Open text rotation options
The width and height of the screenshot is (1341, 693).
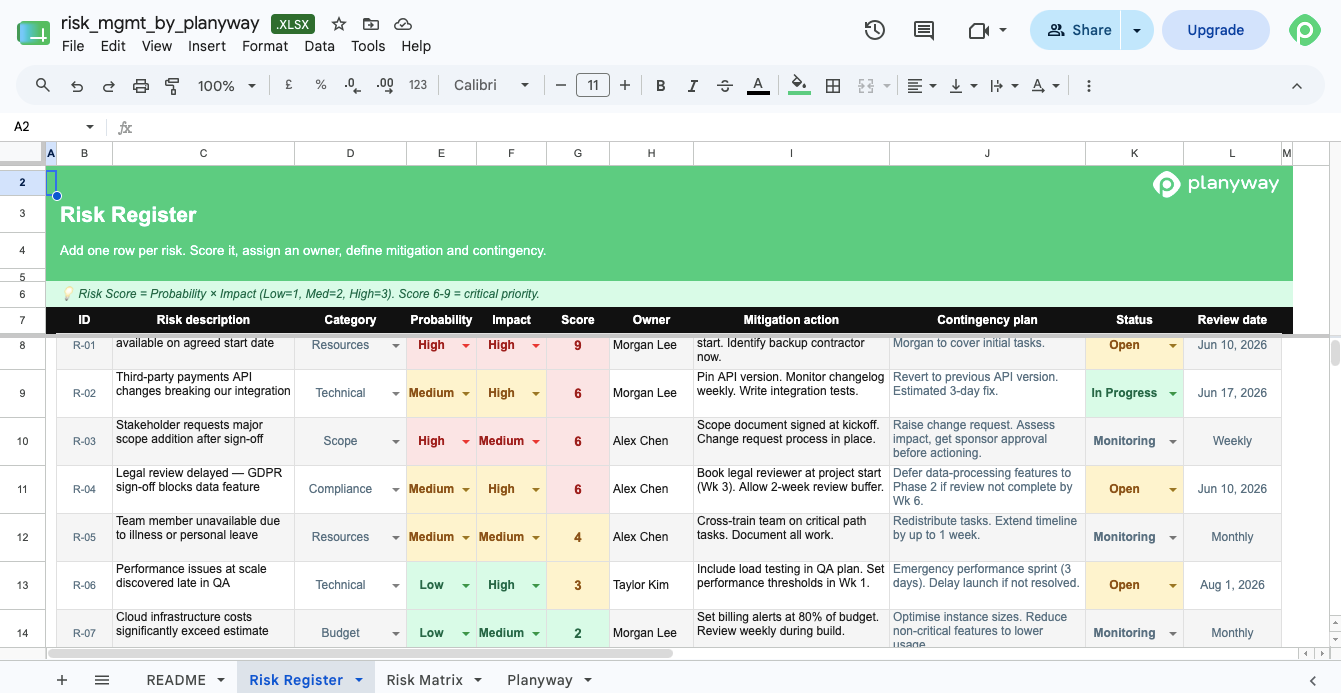[1045, 86]
